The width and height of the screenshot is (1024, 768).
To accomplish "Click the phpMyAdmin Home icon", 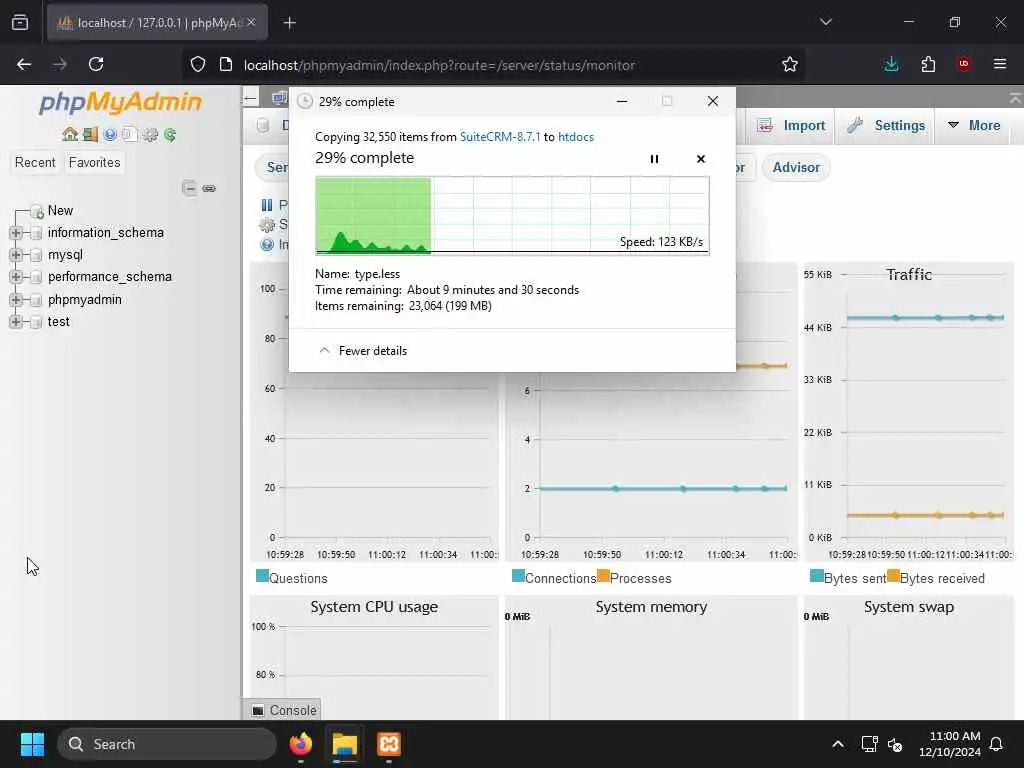I will click(x=70, y=135).
